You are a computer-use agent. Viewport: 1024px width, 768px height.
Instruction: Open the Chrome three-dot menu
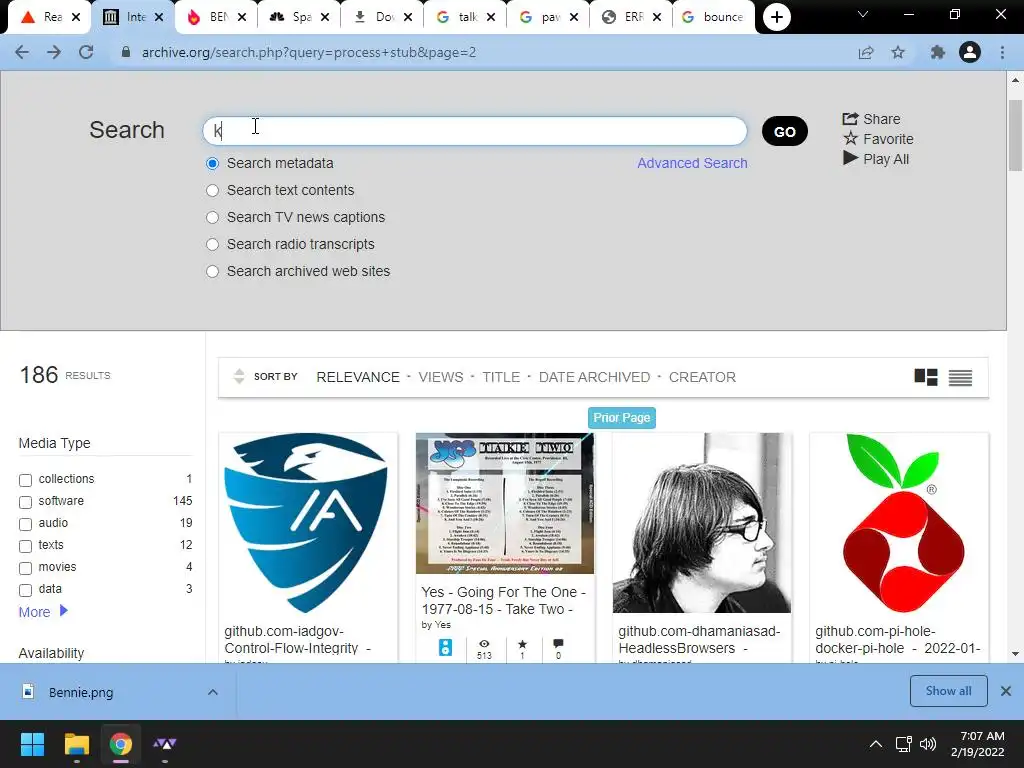pyautogui.click(x=1002, y=52)
